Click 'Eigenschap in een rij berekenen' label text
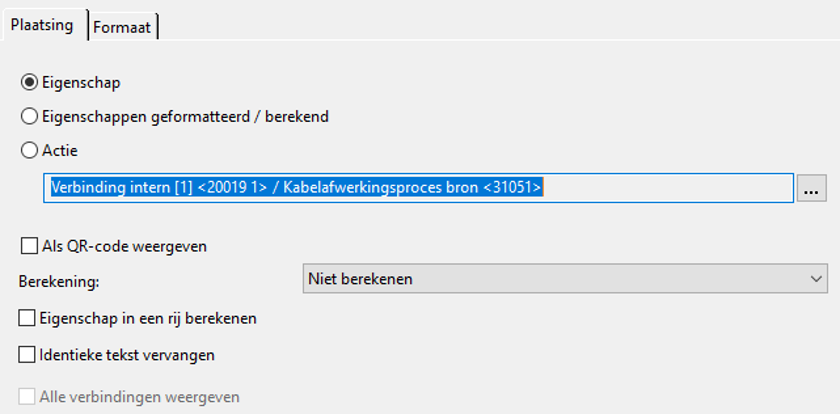This screenshot has width=840, height=414. pyautogui.click(x=148, y=319)
